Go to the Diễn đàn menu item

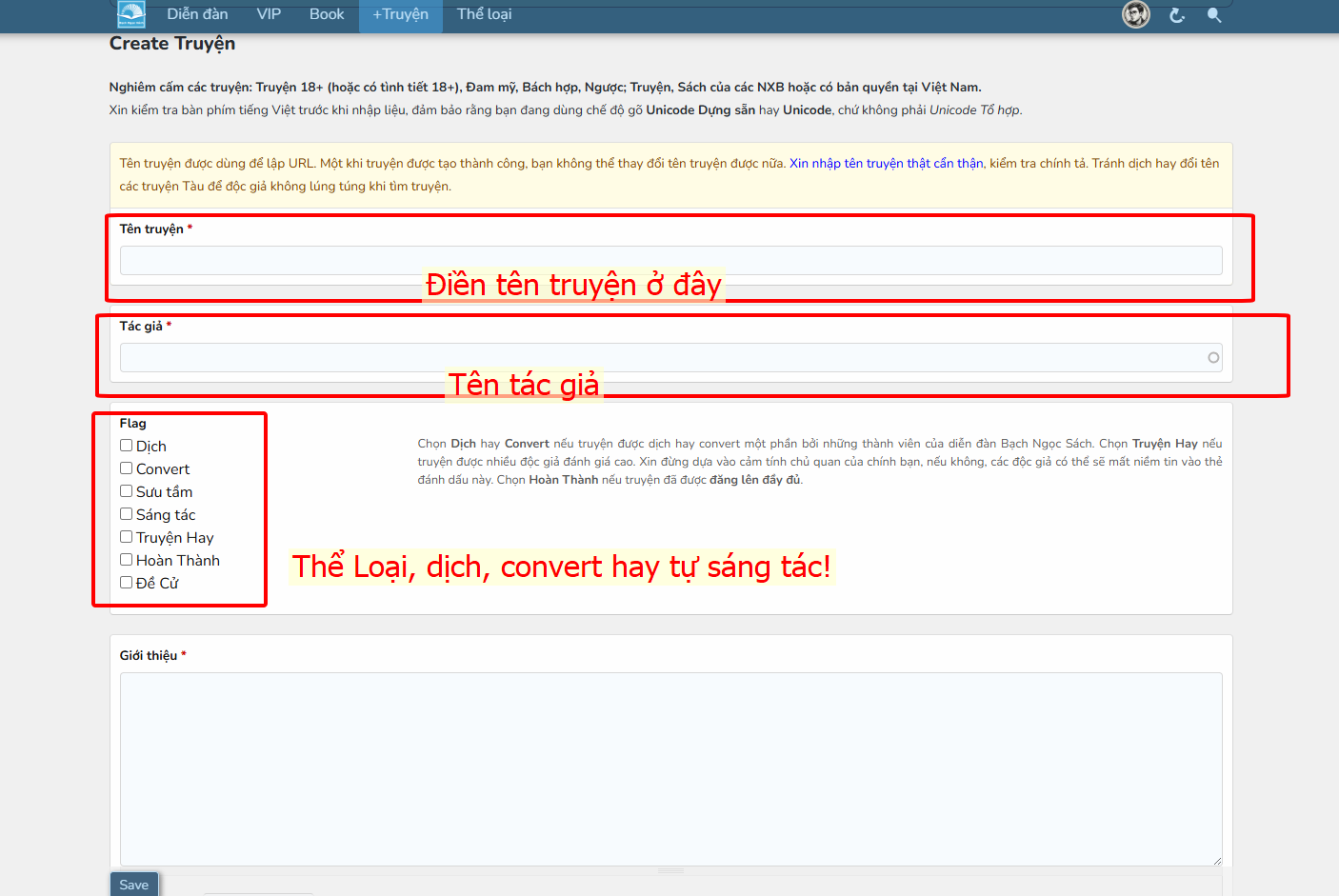tap(197, 14)
